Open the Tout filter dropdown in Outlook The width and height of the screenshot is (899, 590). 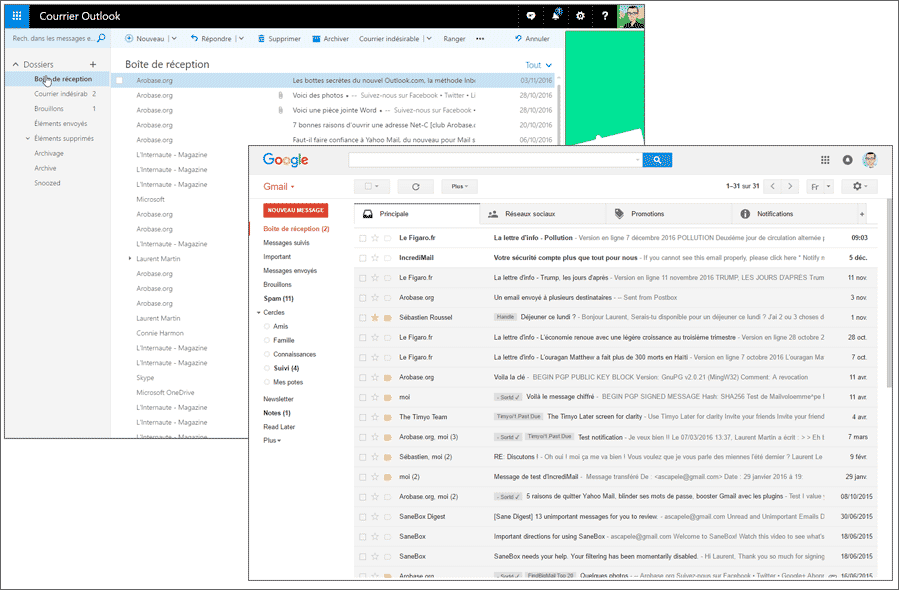(538, 65)
